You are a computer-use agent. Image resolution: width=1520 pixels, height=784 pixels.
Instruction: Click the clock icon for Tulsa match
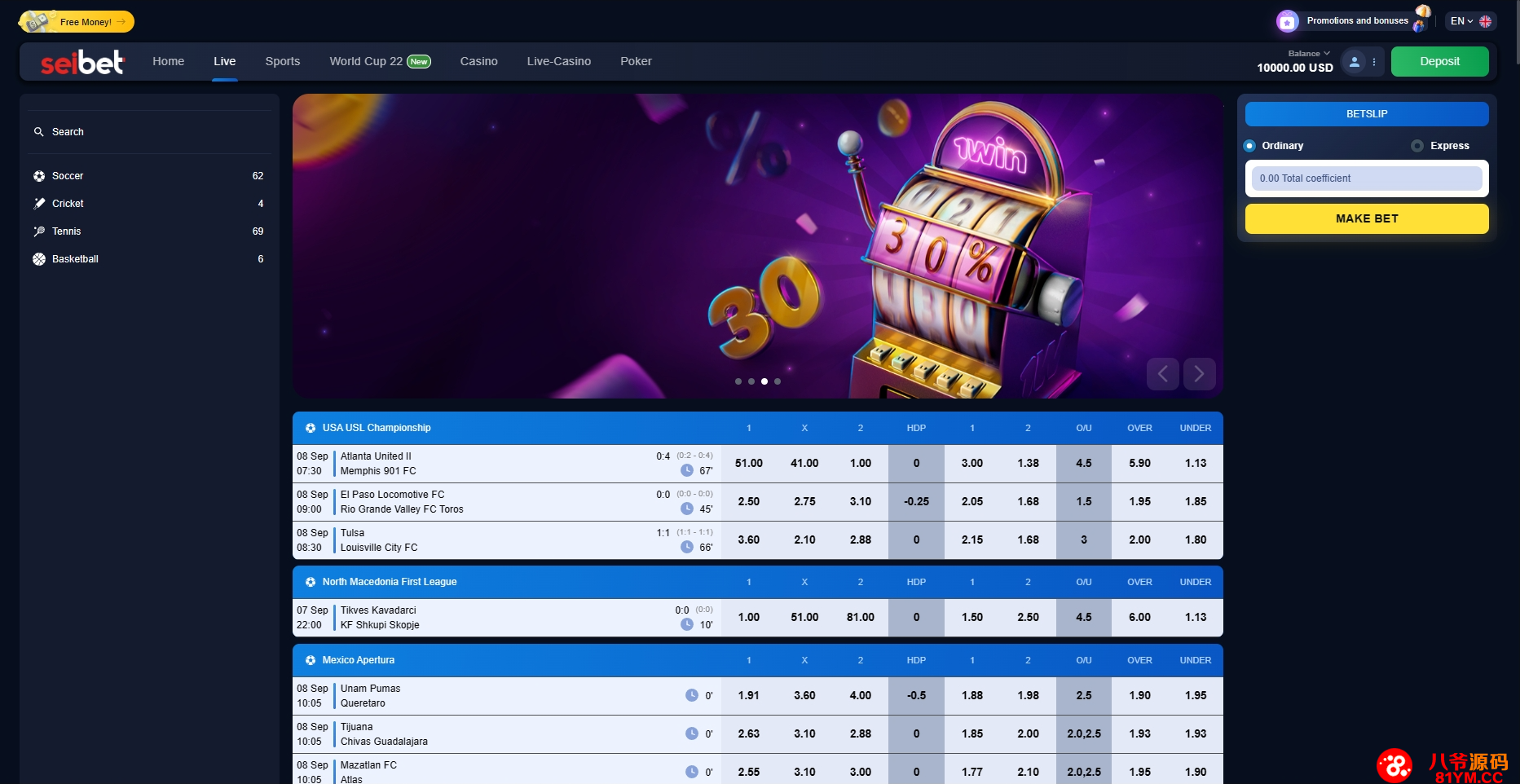[x=687, y=547]
